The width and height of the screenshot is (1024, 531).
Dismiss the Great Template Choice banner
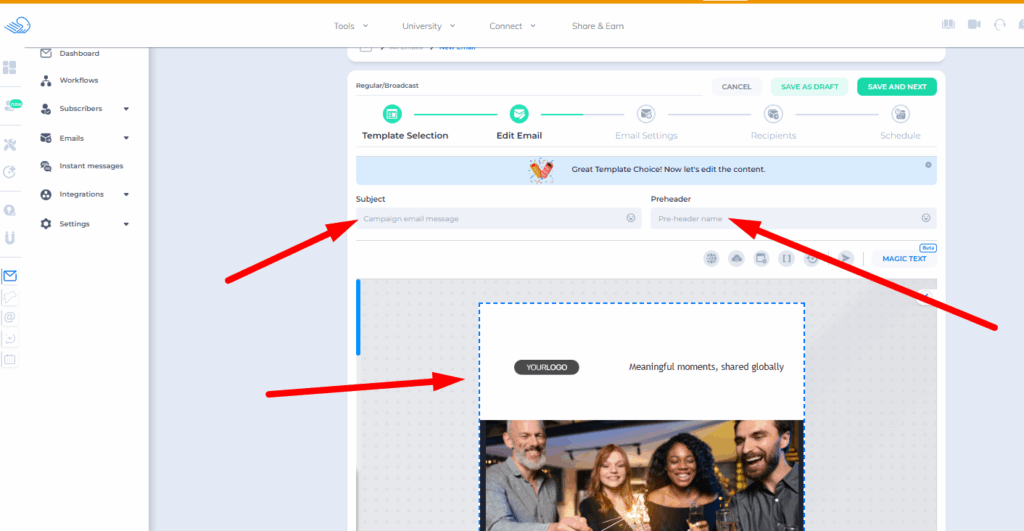[x=928, y=164]
